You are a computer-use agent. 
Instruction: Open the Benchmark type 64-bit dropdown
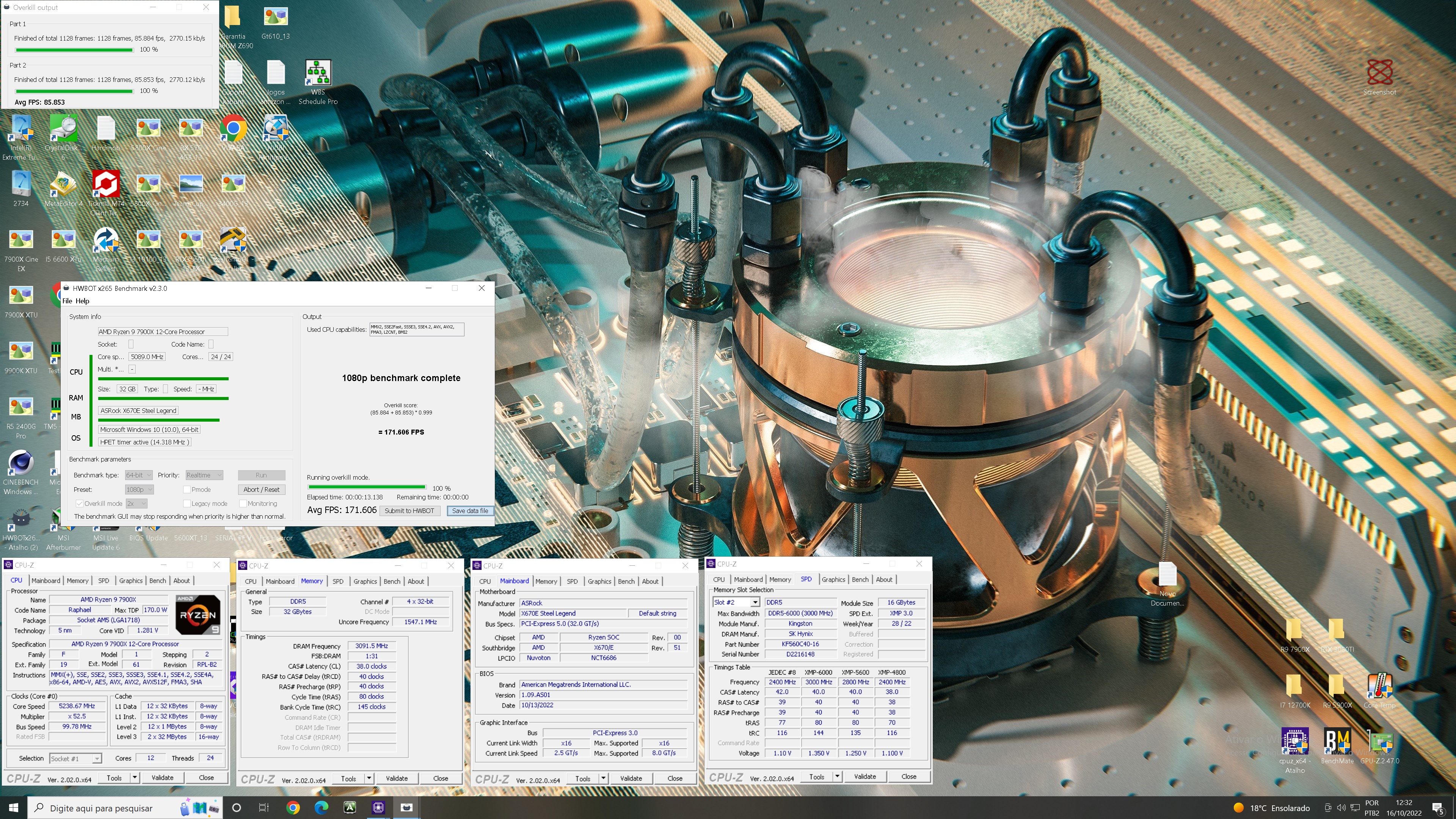point(139,475)
